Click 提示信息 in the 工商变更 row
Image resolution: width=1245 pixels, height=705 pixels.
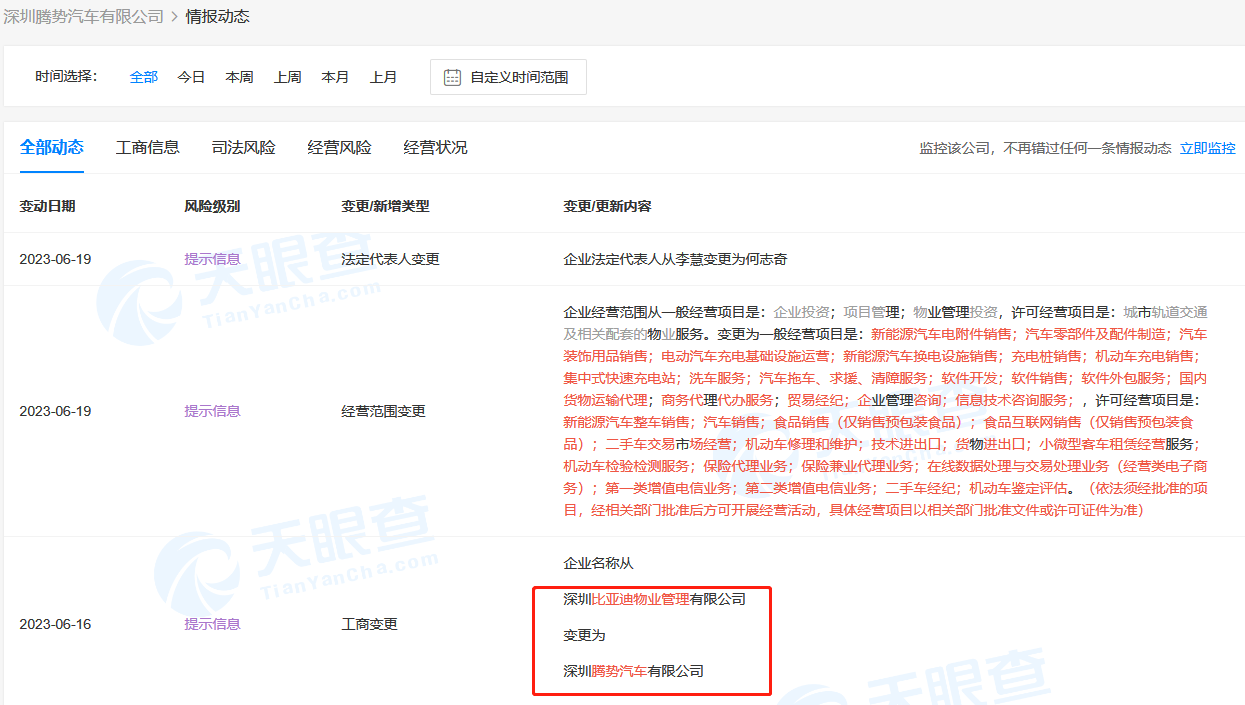tap(212, 624)
